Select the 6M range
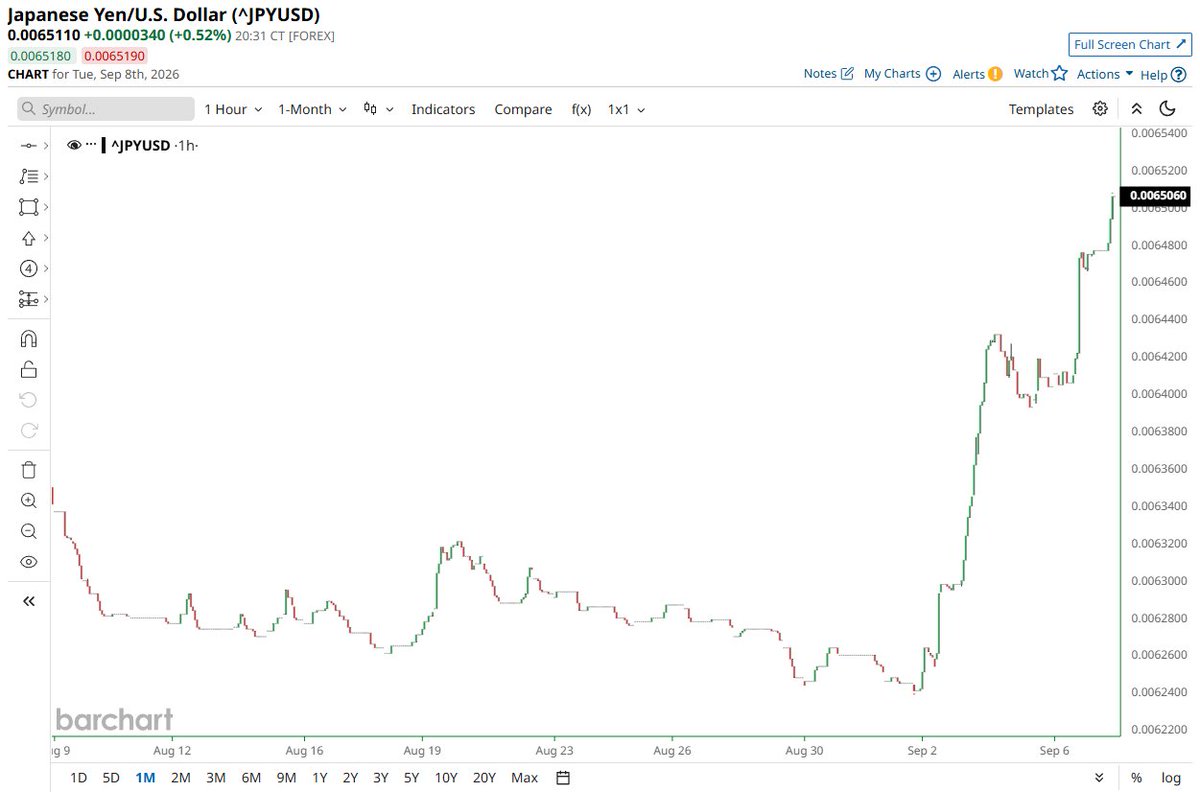Screen dimensions: 1200x792 pos(251,777)
